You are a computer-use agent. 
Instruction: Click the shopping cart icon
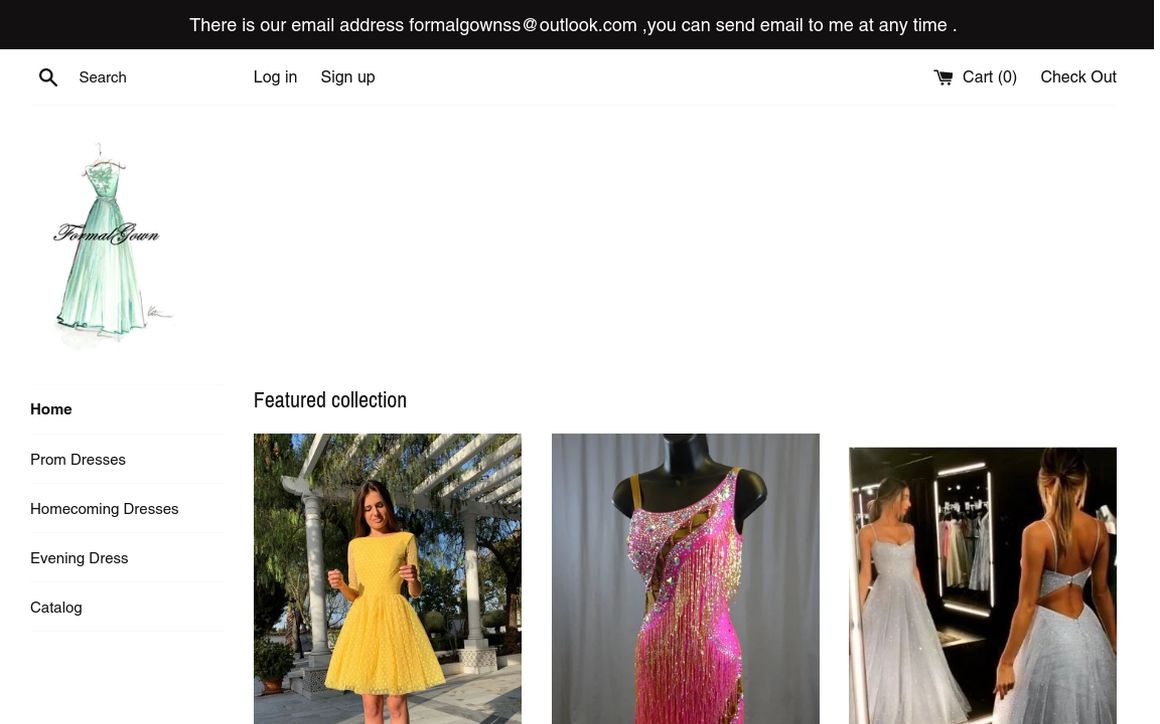coord(943,77)
